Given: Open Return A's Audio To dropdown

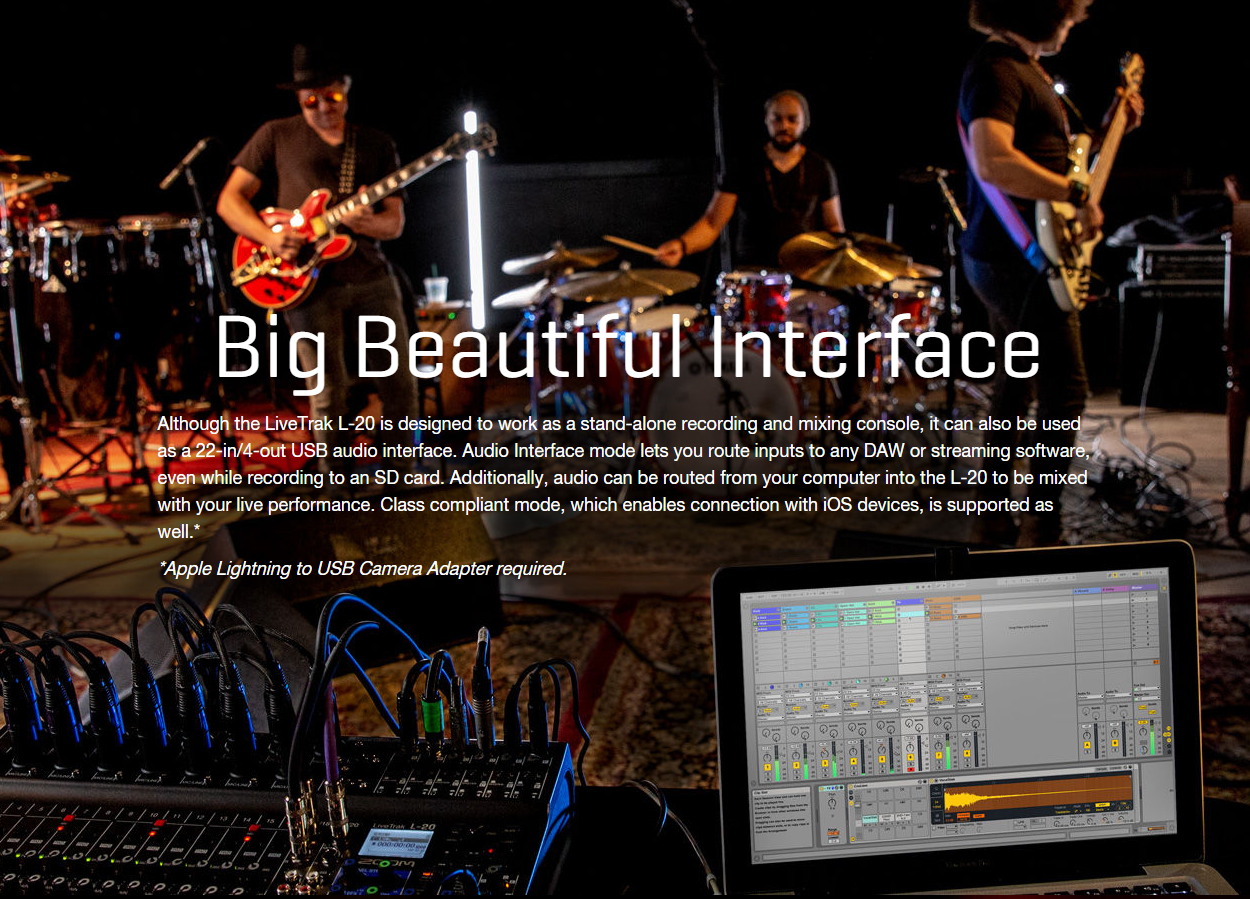Looking at the screenshot, I should 1088,694.
